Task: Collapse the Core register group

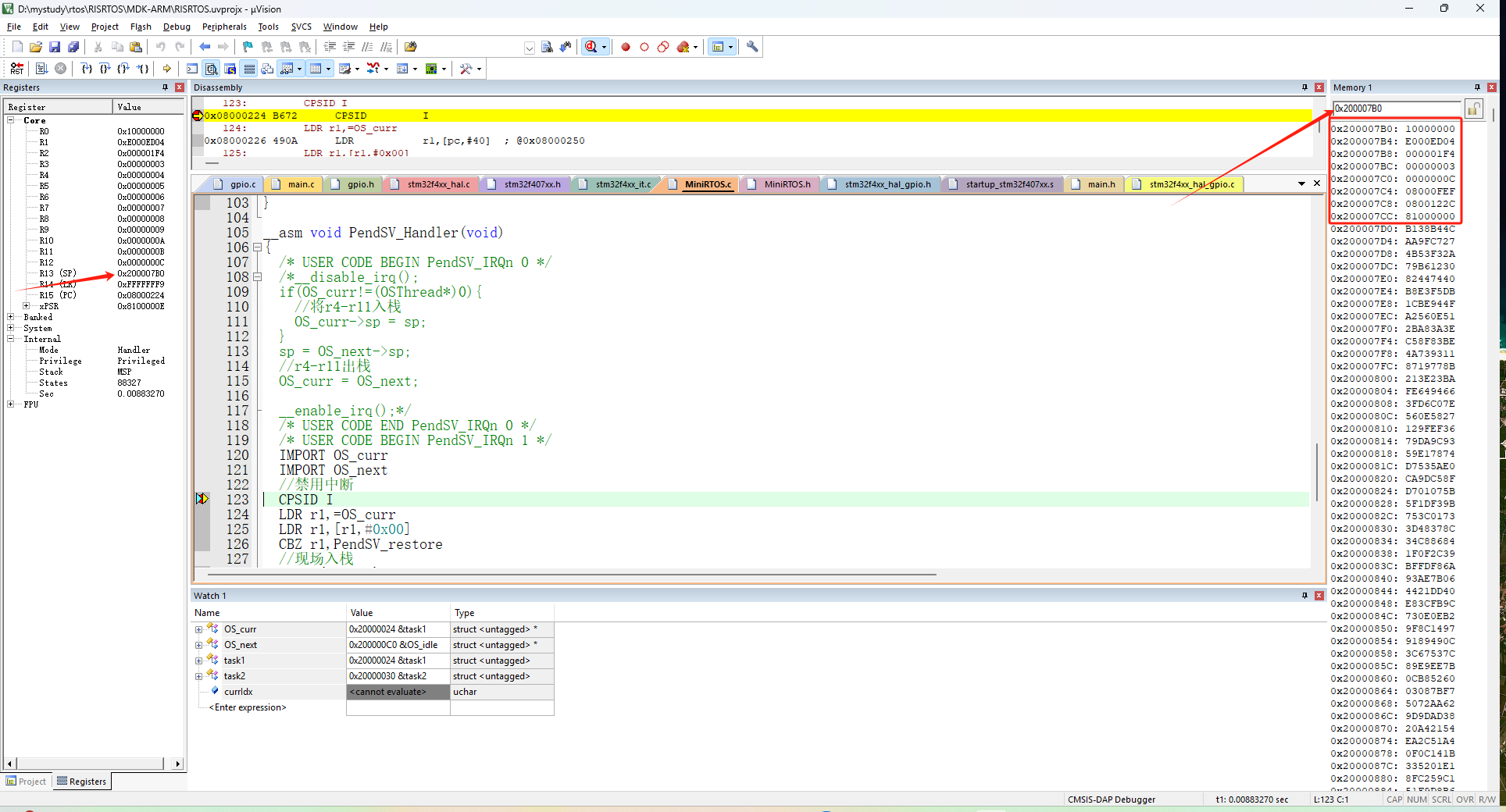Action: tap(11, 120)
